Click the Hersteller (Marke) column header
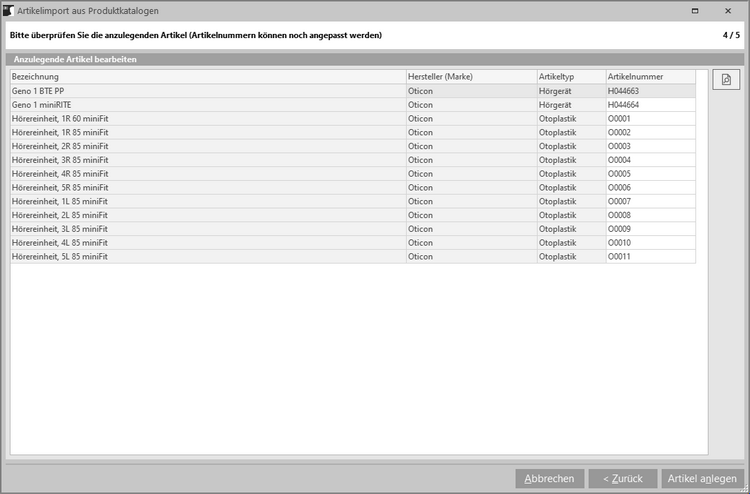Image resolution: width=750 pixels, height=494 pixels. click(472, 77)
